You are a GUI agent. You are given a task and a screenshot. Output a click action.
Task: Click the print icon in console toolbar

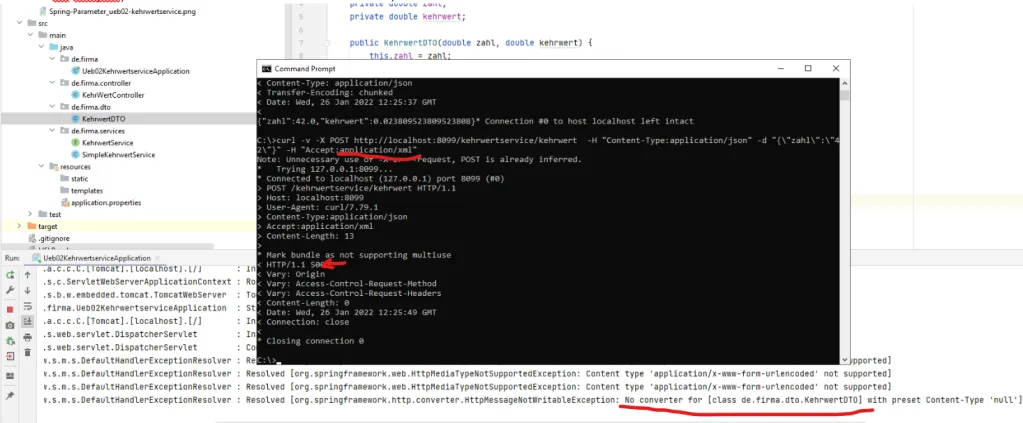pyautogui.click(x=27, y=337)
